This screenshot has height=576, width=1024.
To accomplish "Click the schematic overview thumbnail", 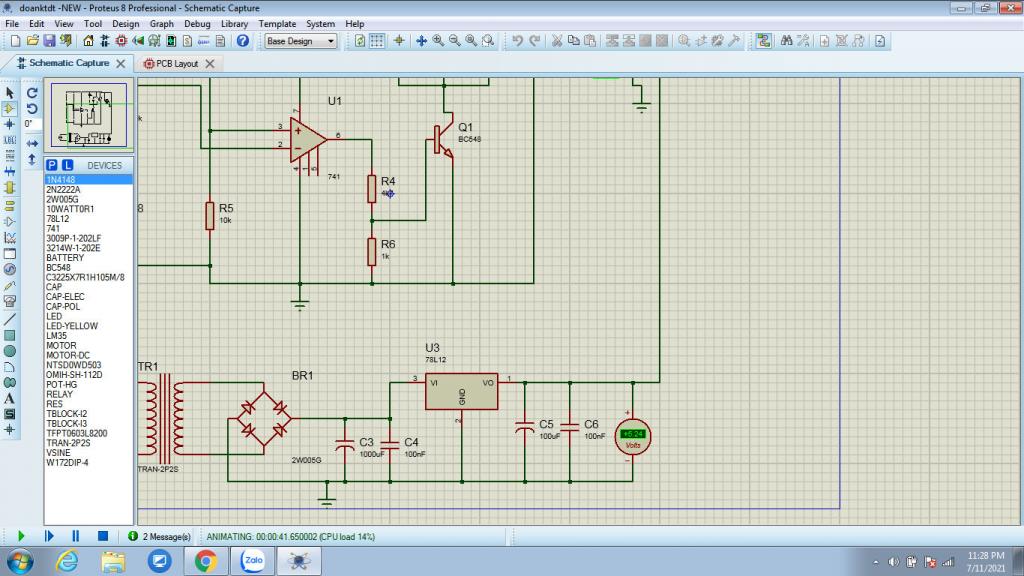I will [89, 115].
